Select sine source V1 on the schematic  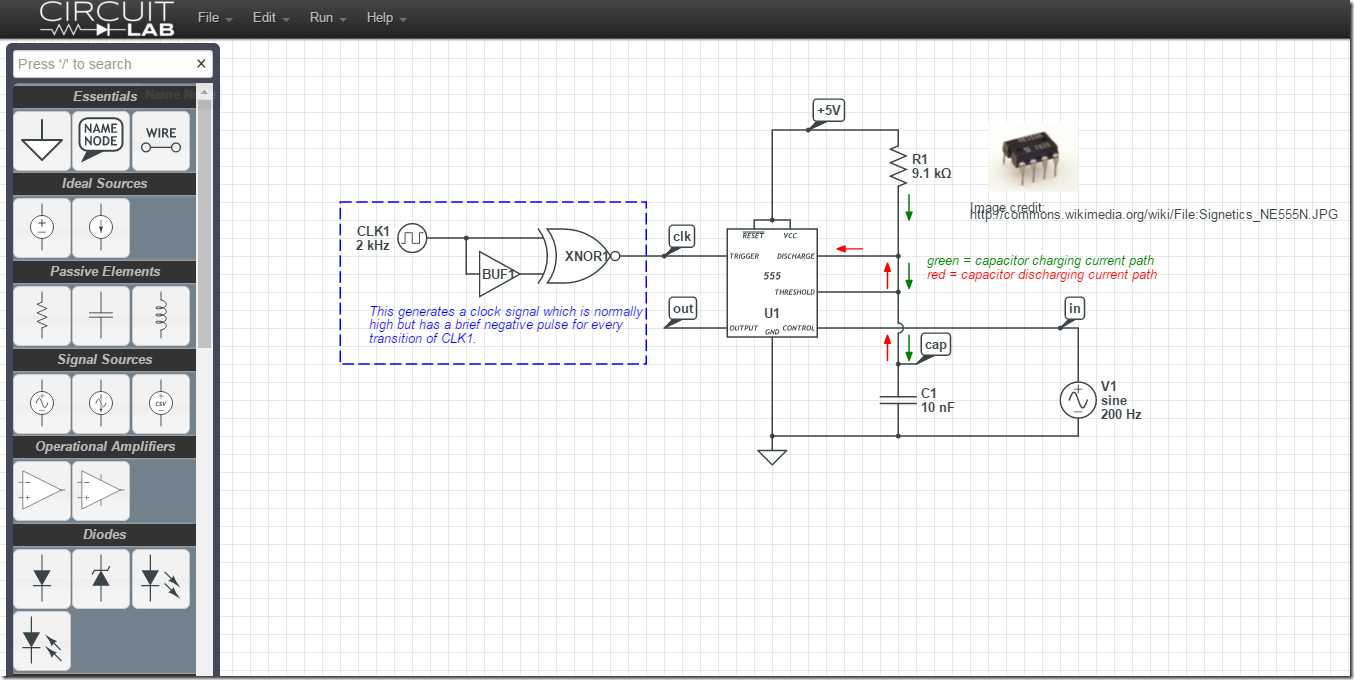tap(1078, 400)
